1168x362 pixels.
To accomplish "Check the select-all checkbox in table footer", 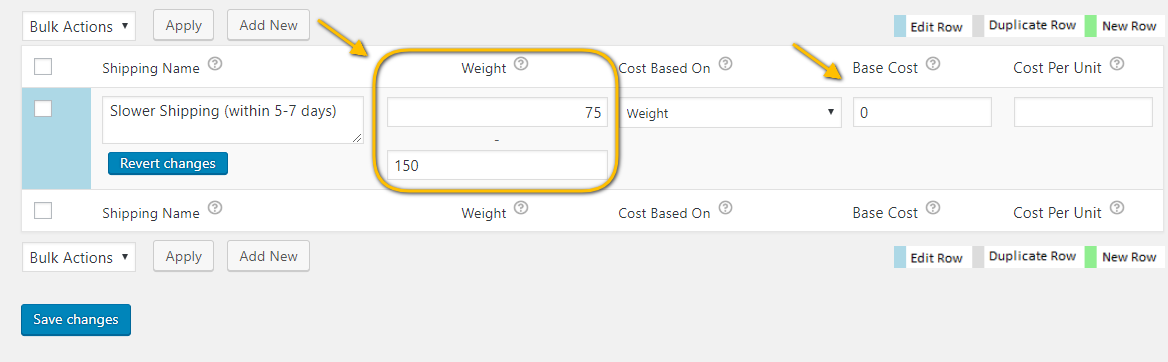I will [x=43, y=211].
